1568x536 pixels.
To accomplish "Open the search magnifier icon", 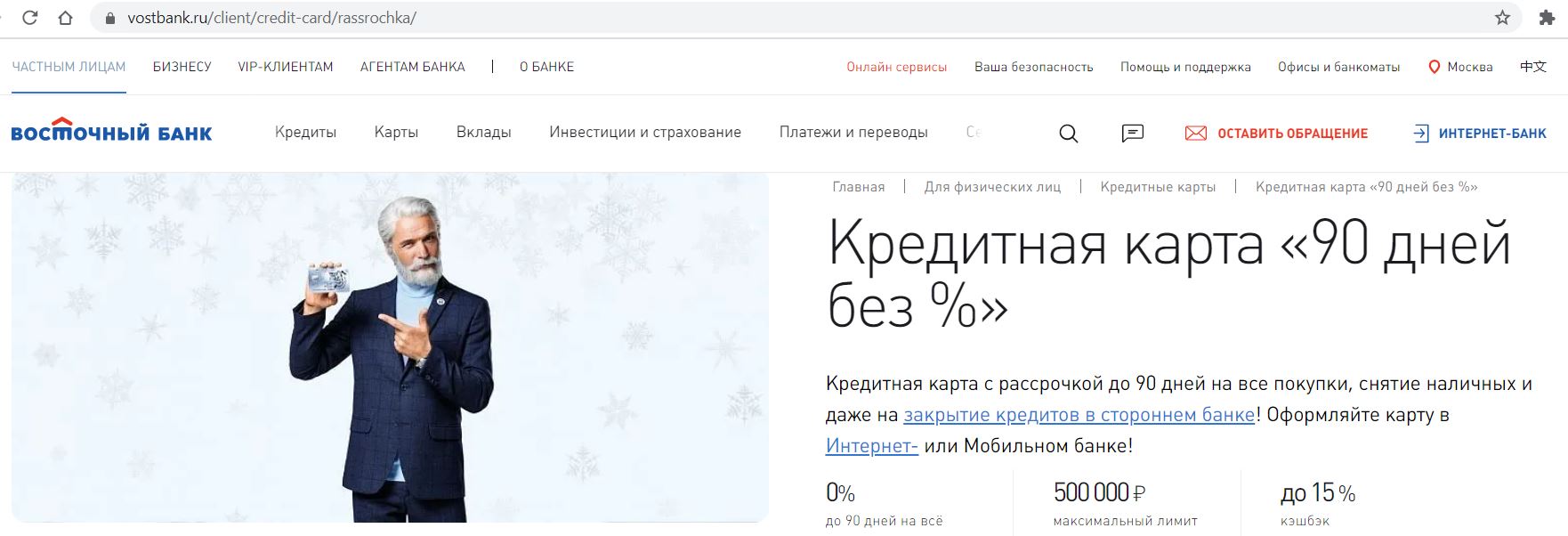I will [1069, 134].
